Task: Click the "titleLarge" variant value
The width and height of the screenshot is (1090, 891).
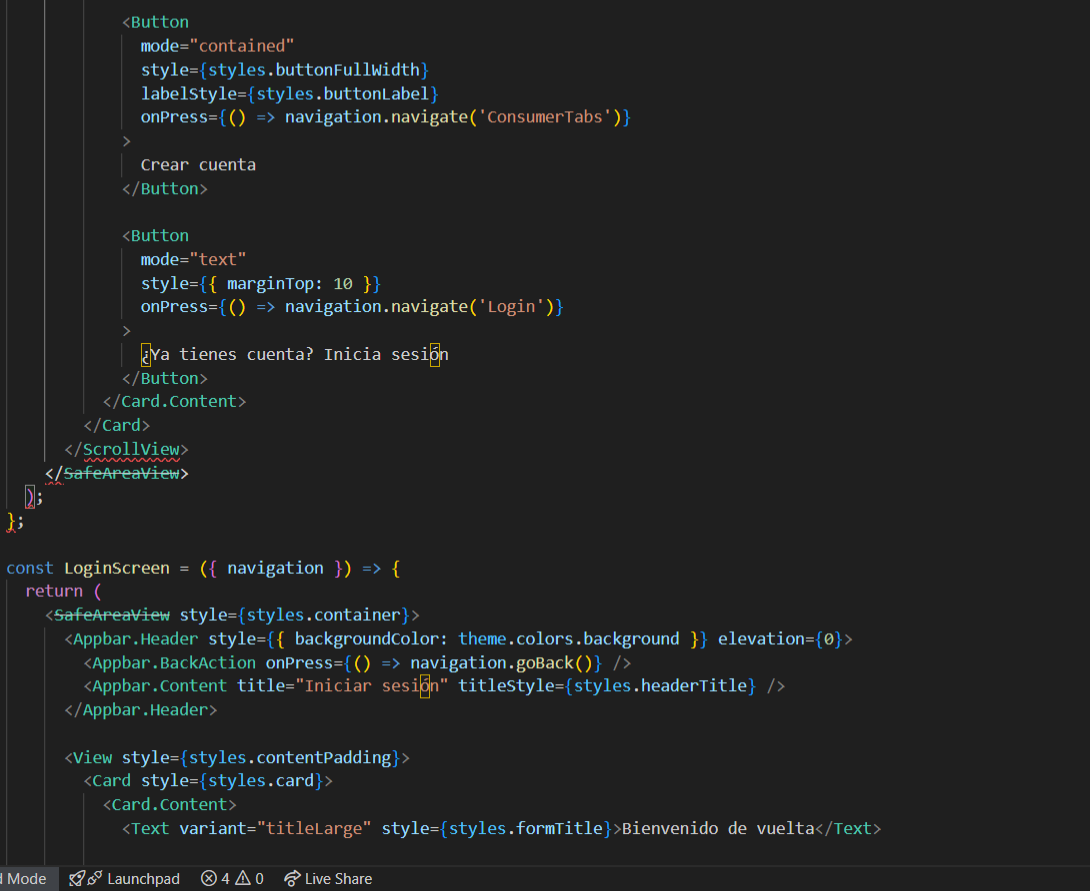Action: [x=314, y=828]
